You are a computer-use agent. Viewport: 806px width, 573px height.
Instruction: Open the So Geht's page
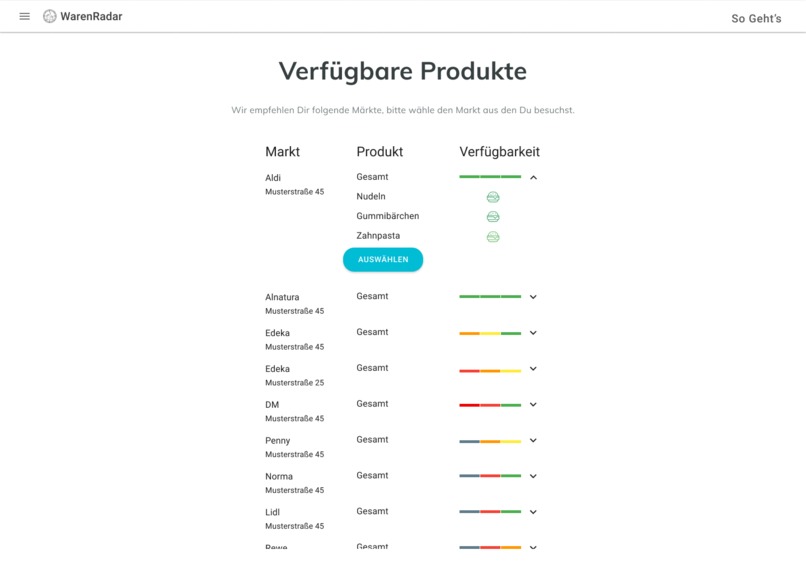[756, 19]
